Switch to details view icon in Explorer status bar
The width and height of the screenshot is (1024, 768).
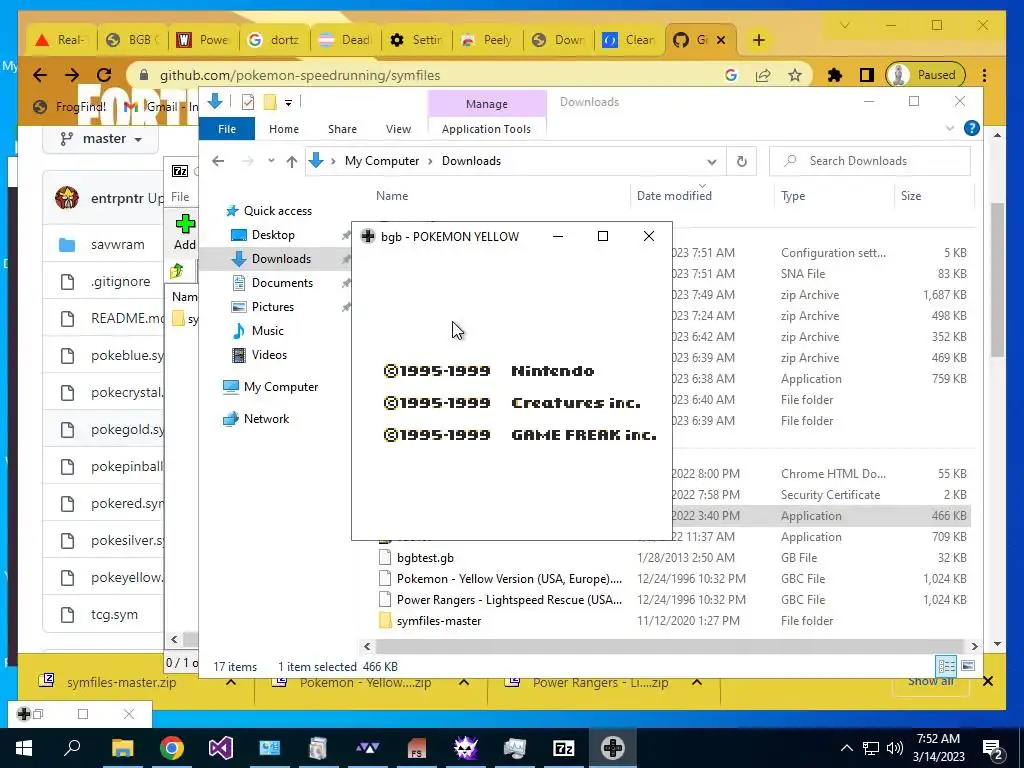[x=946, y=666]
